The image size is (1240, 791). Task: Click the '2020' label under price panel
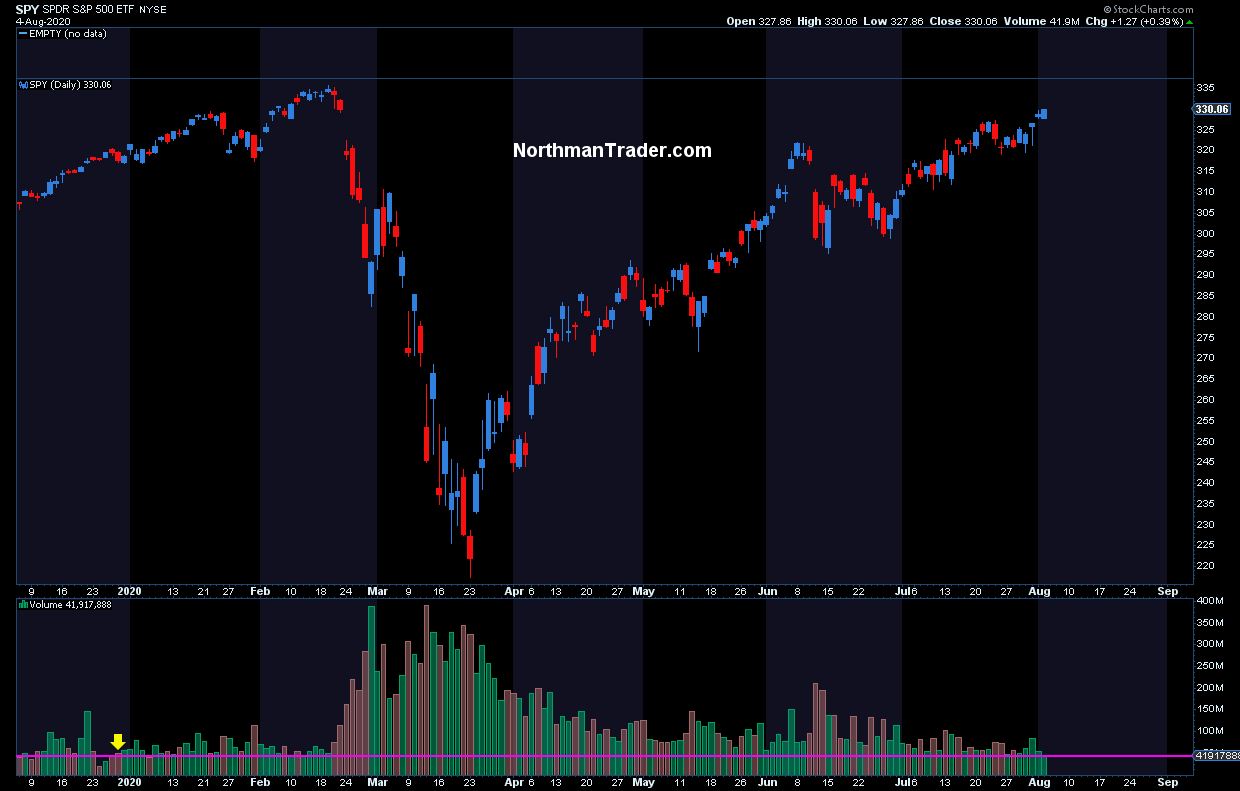pos(130,591)
